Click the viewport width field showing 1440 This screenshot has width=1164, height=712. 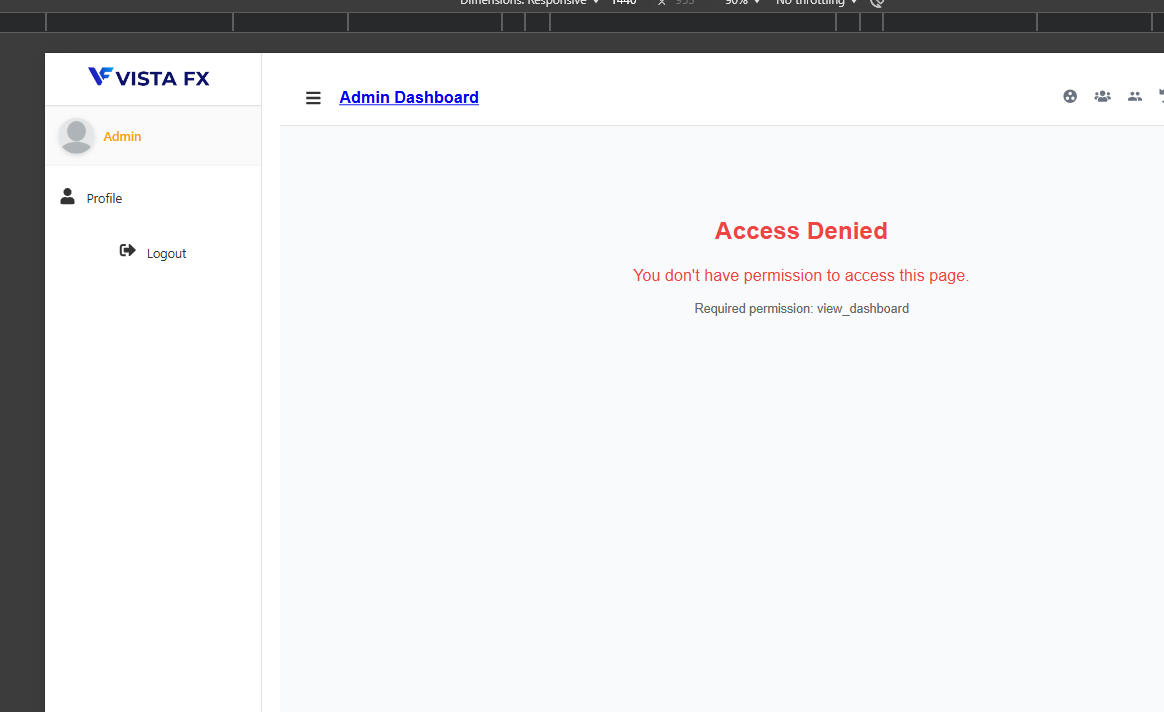pos(624,3)
